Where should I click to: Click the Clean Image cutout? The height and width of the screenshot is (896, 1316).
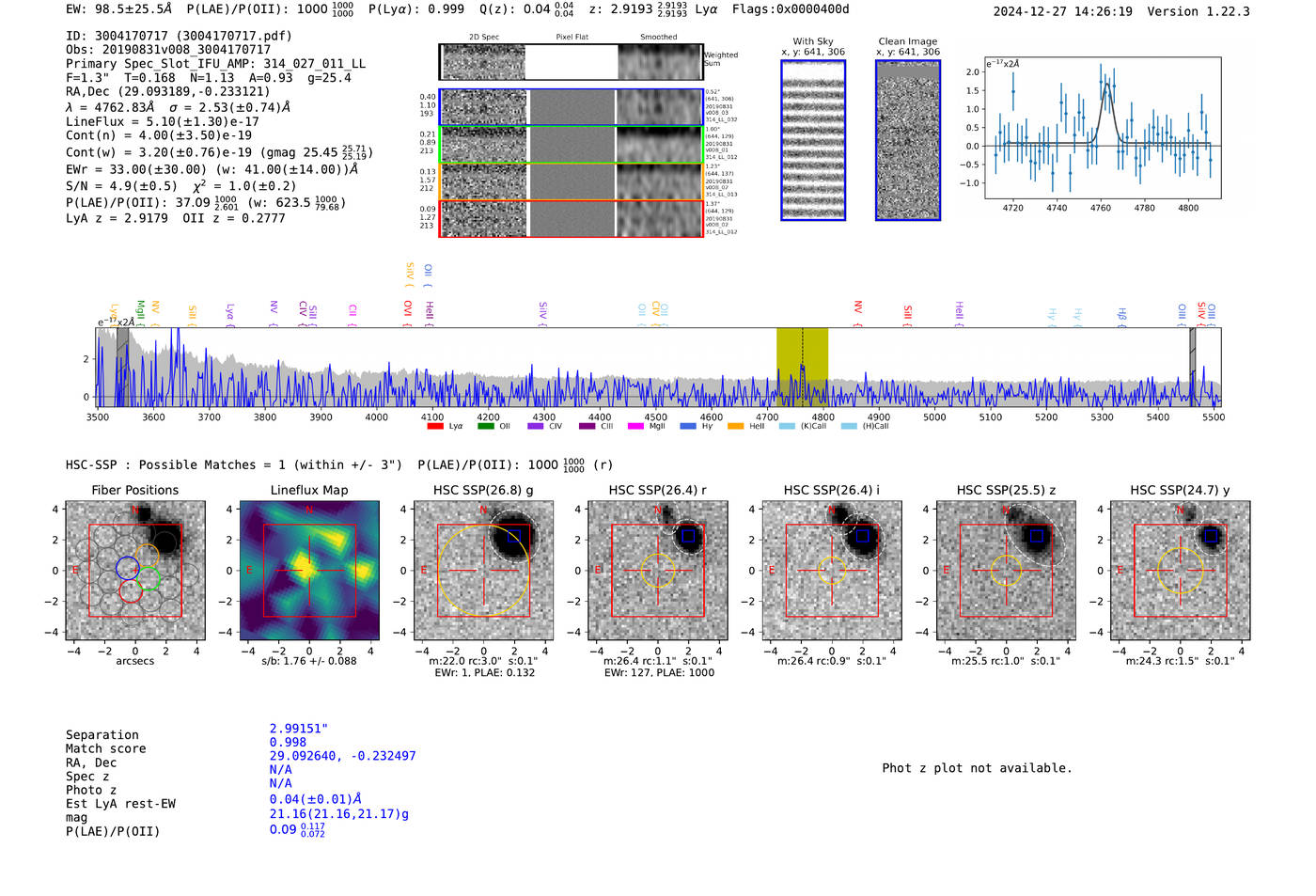tap(908, 140)
